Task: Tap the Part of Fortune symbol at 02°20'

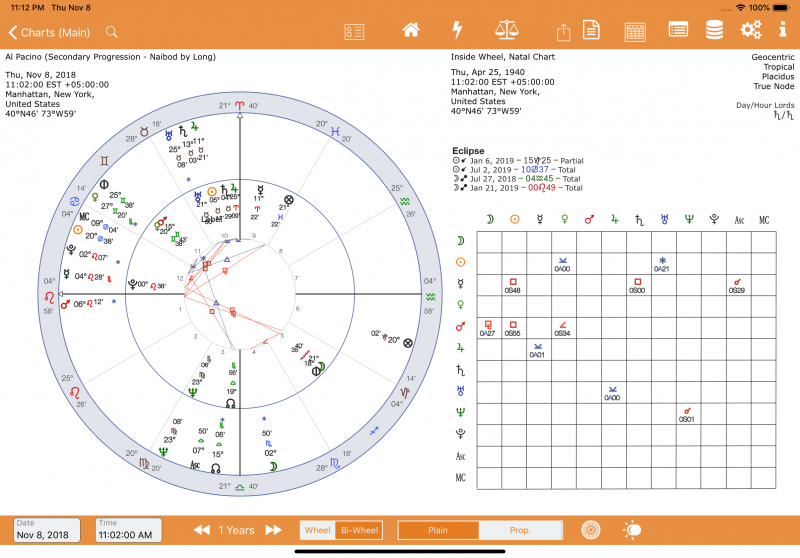Action: [408, 343]
